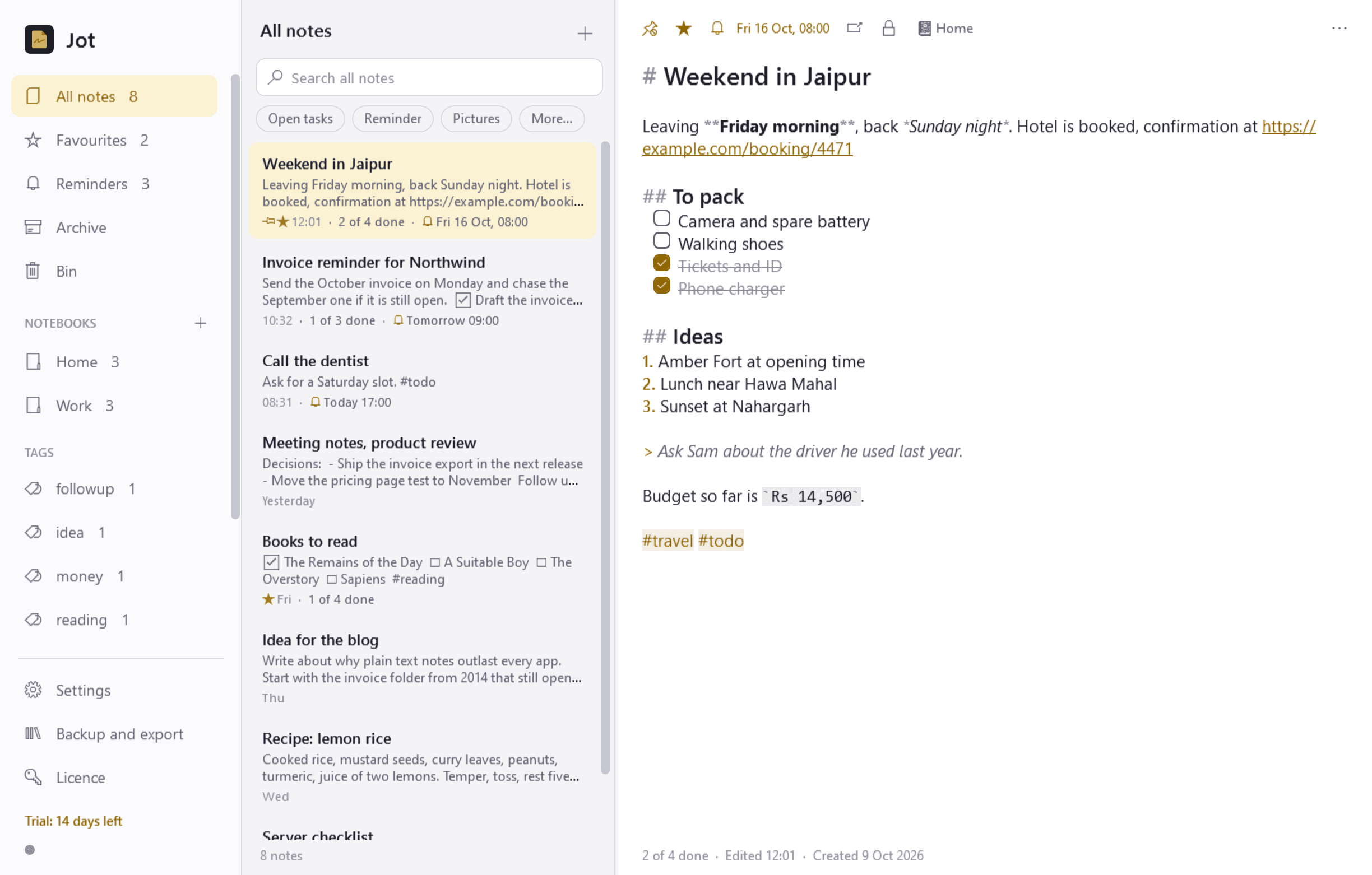Click the notes list scrollbar
1372x875 pixels.
pos(605,458)
